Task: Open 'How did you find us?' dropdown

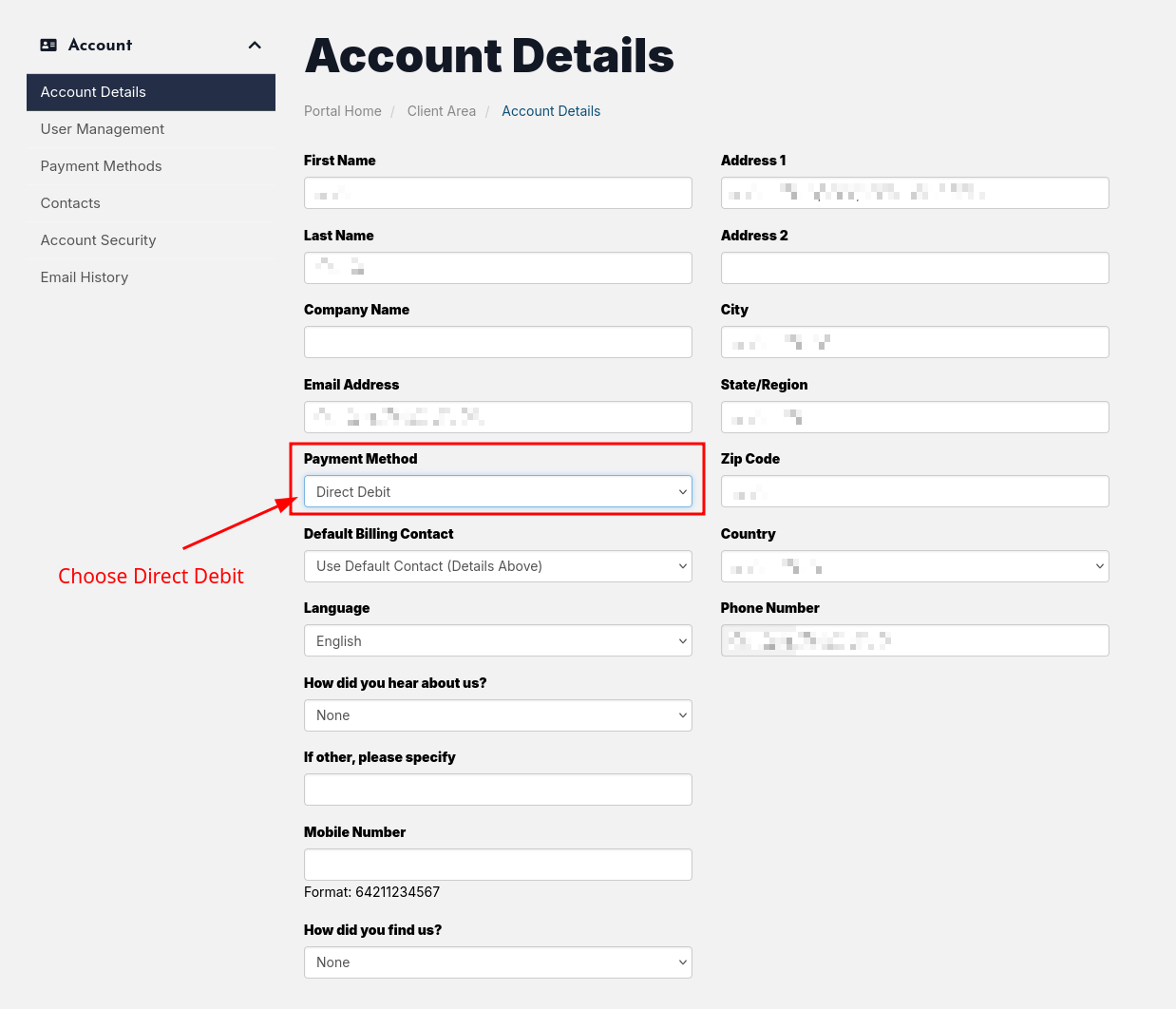Action: pyautogui.click(x=498, y=962)
